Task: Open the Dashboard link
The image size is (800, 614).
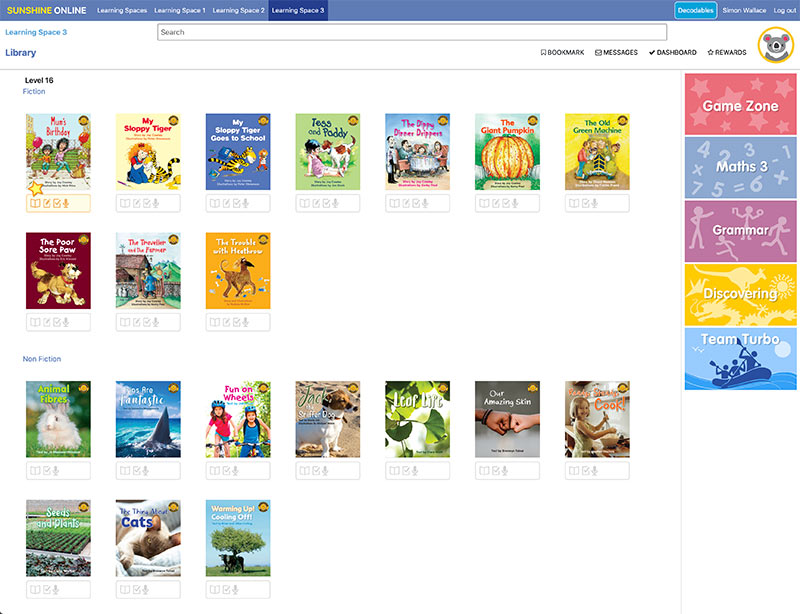Action: click(x=672, y=52)
